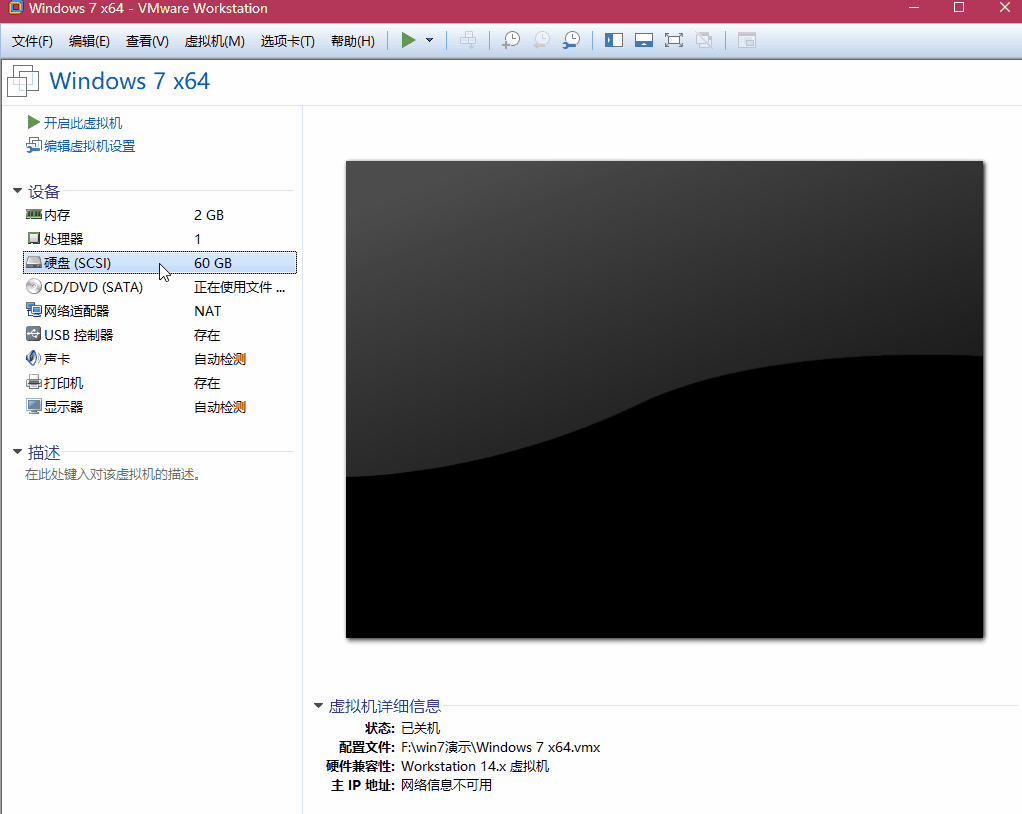The image size is (1022, 814).
Task: Select the 声卡 sound card row
Action: point(160,359)
